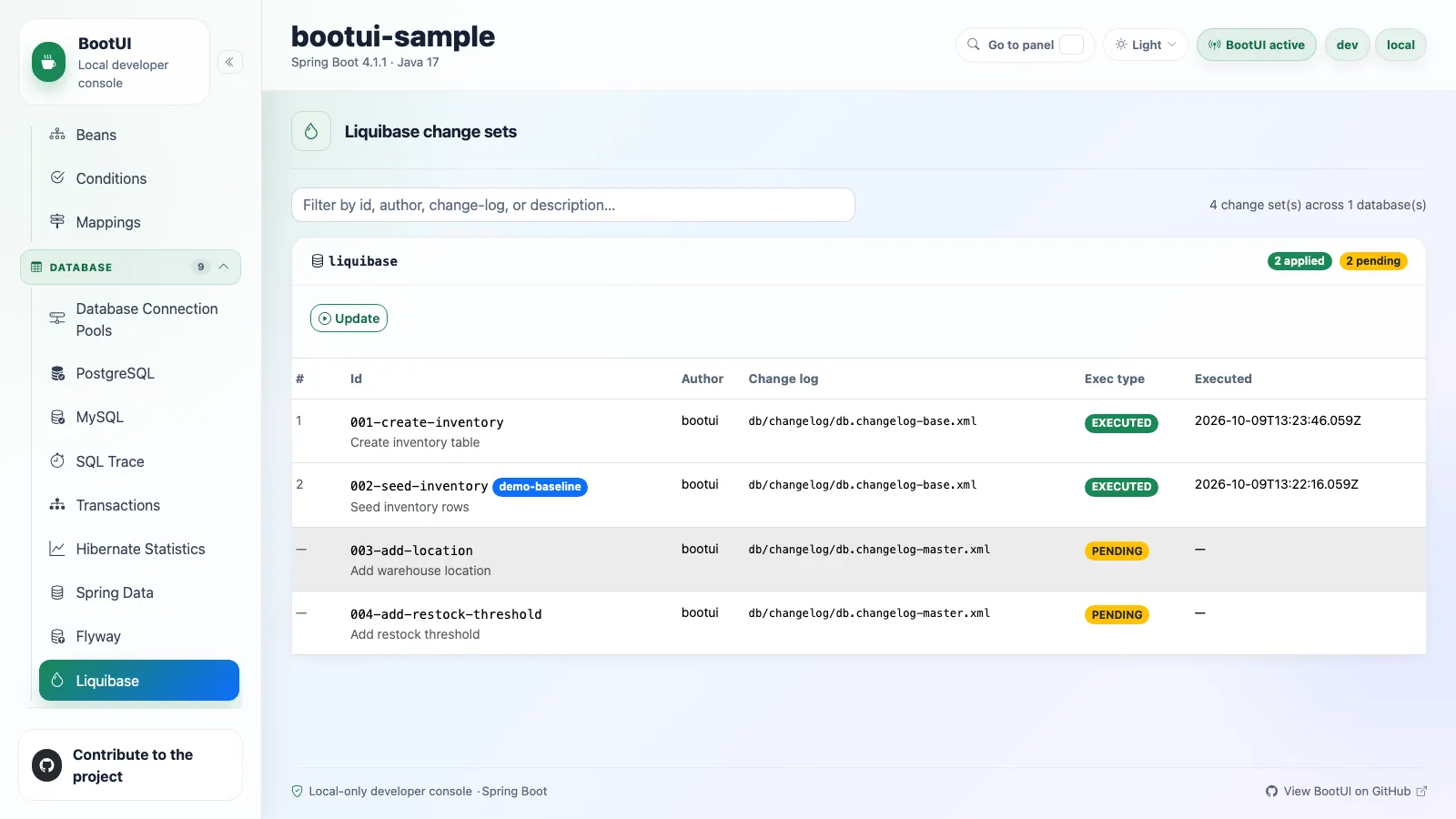1456x819 pixels.
Task: Open Go to panel search
Action: (x=1026, y=45)
